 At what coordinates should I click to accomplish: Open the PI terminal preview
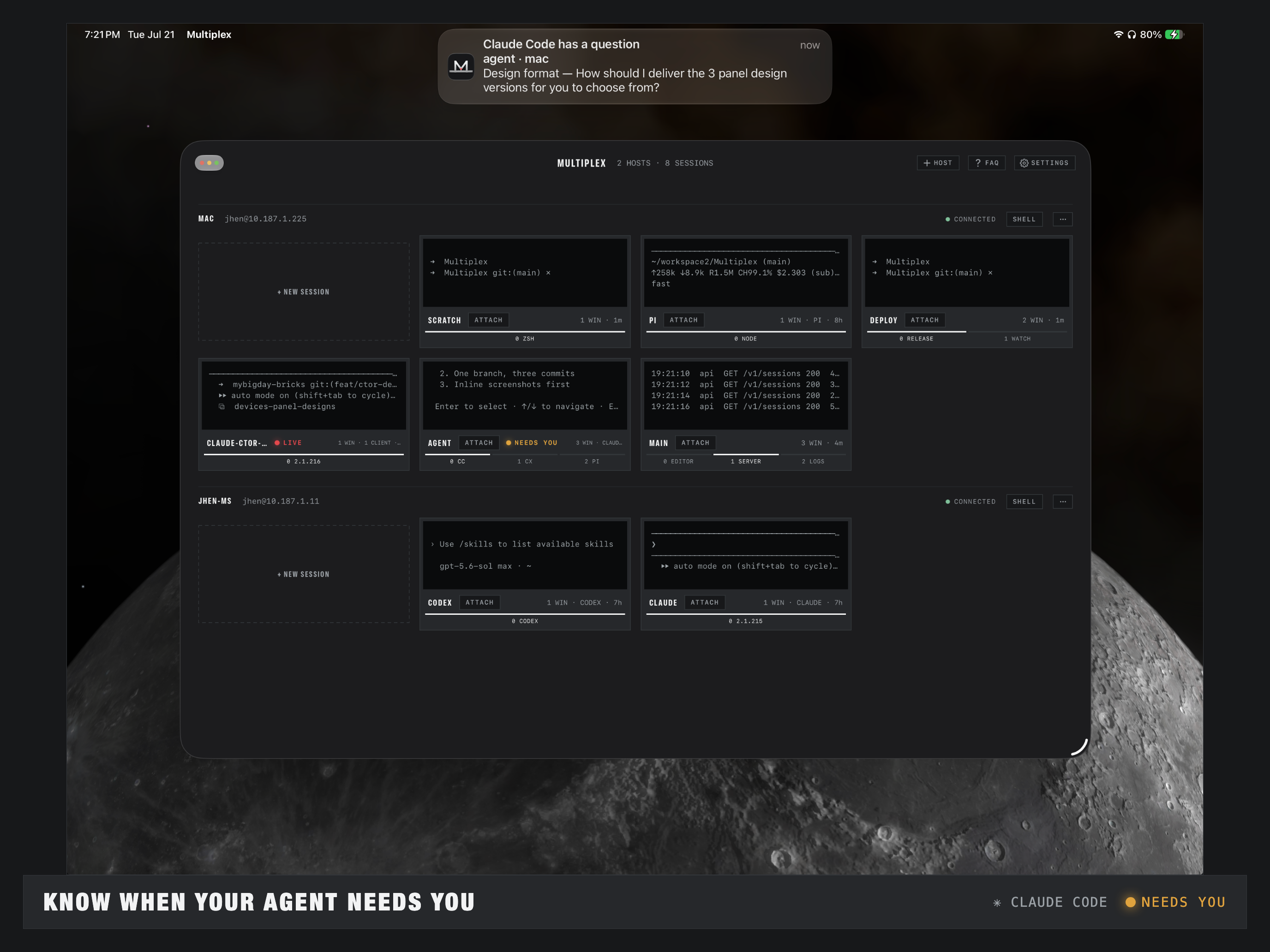(x=746, y=273)
